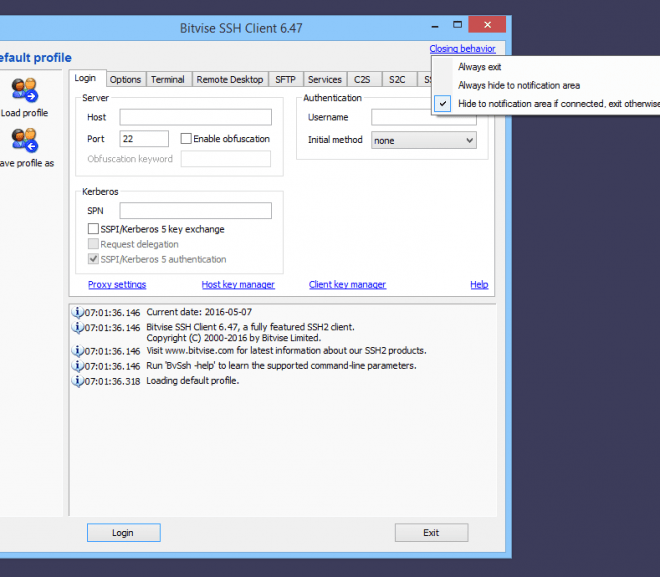
Task: Click the Port field showing 22
Action: tap(144, 138)
